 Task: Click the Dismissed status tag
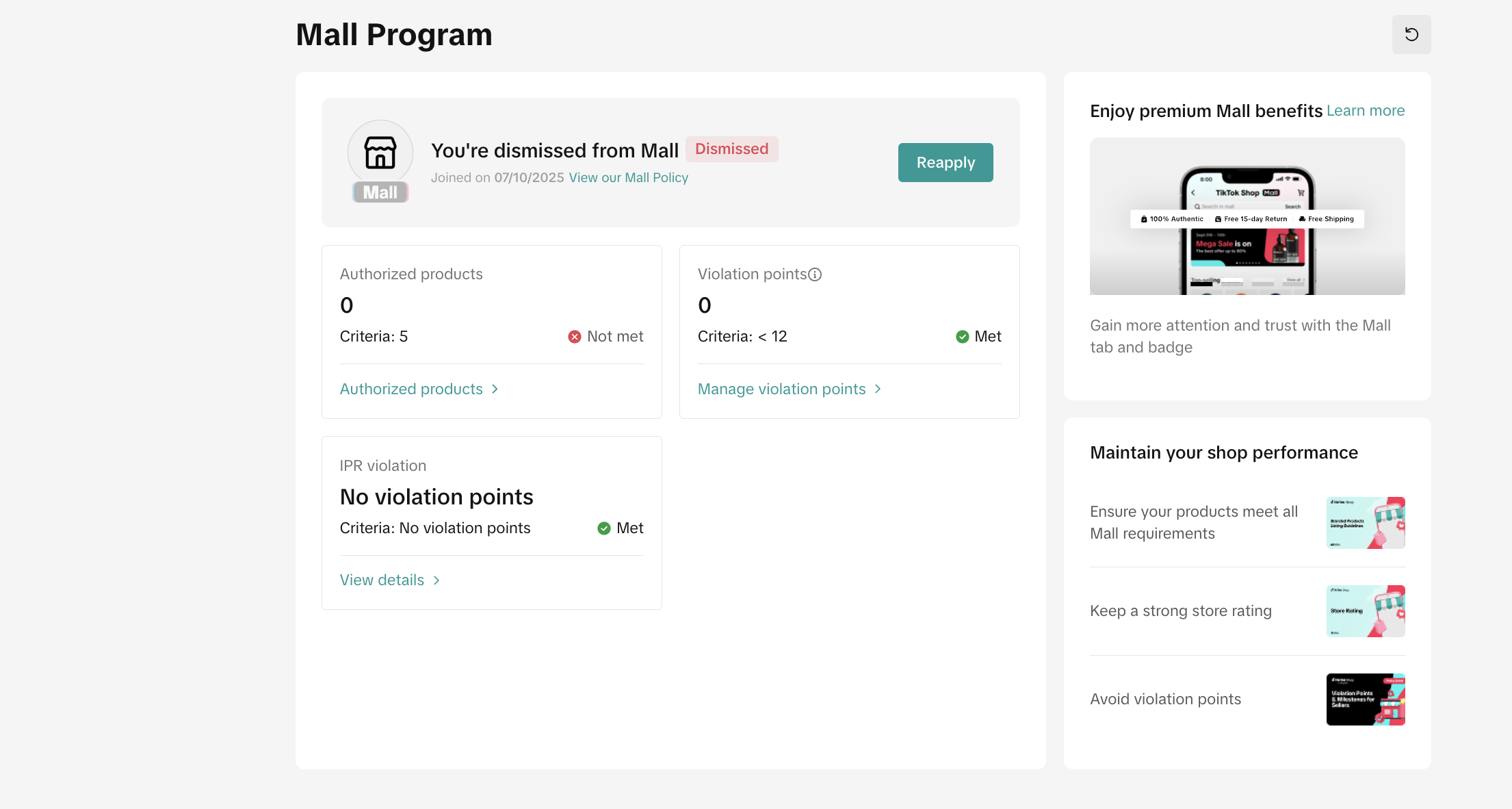pyautogui.click(x=731, y=149)
